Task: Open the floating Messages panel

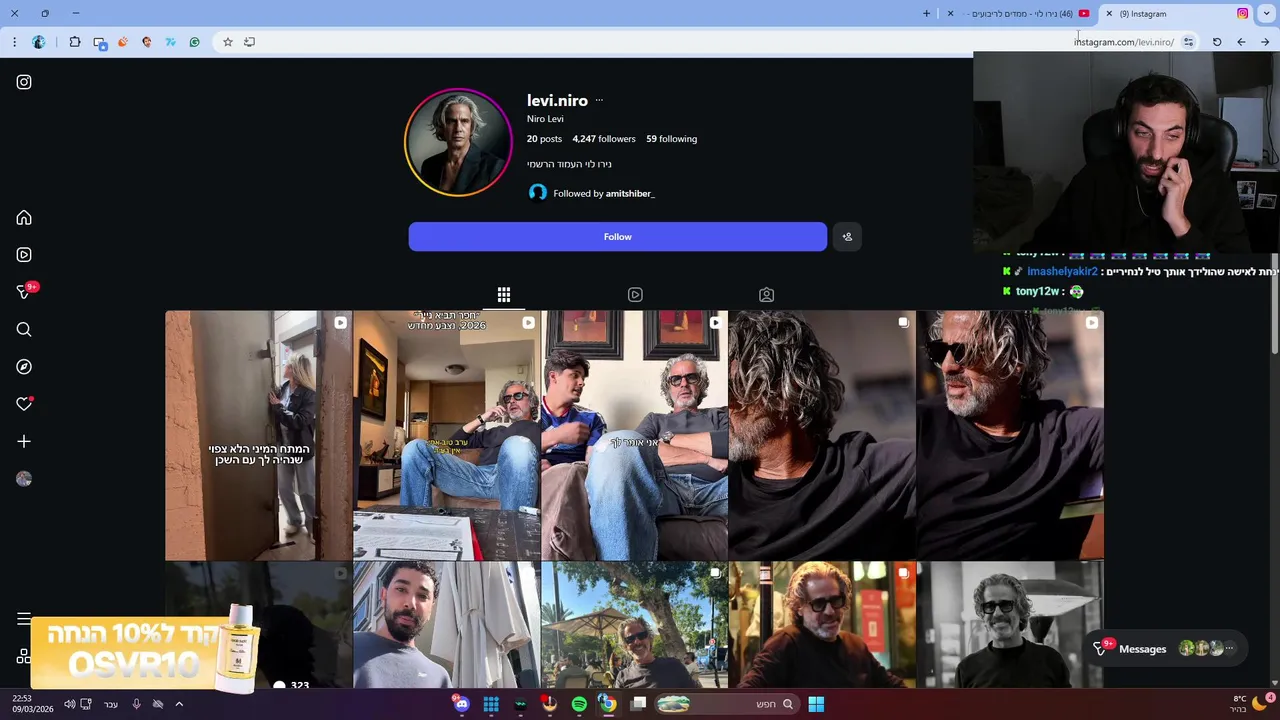Action: pos(1165,649)
